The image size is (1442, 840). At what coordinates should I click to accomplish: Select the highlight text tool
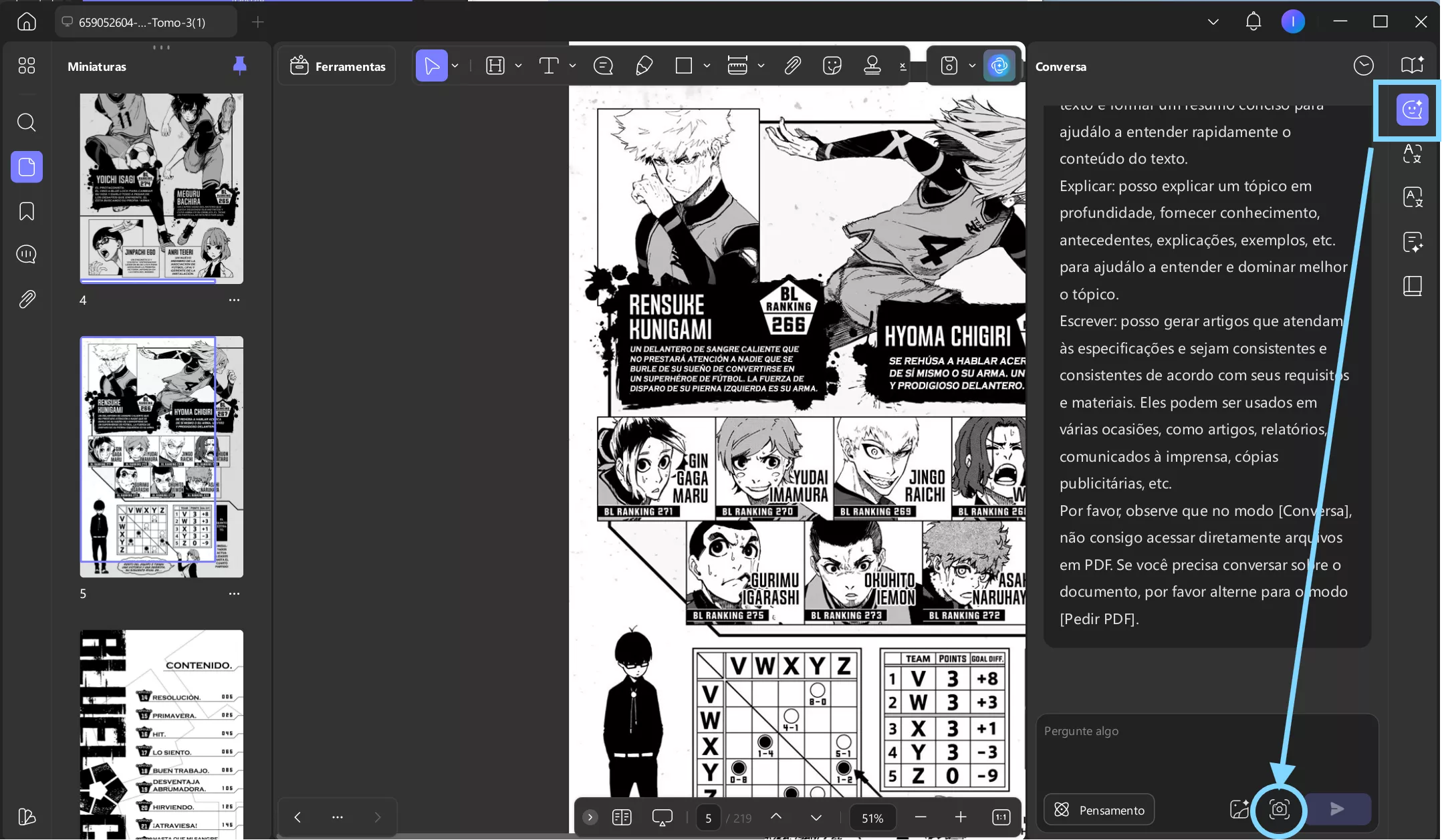pos(495,65)
